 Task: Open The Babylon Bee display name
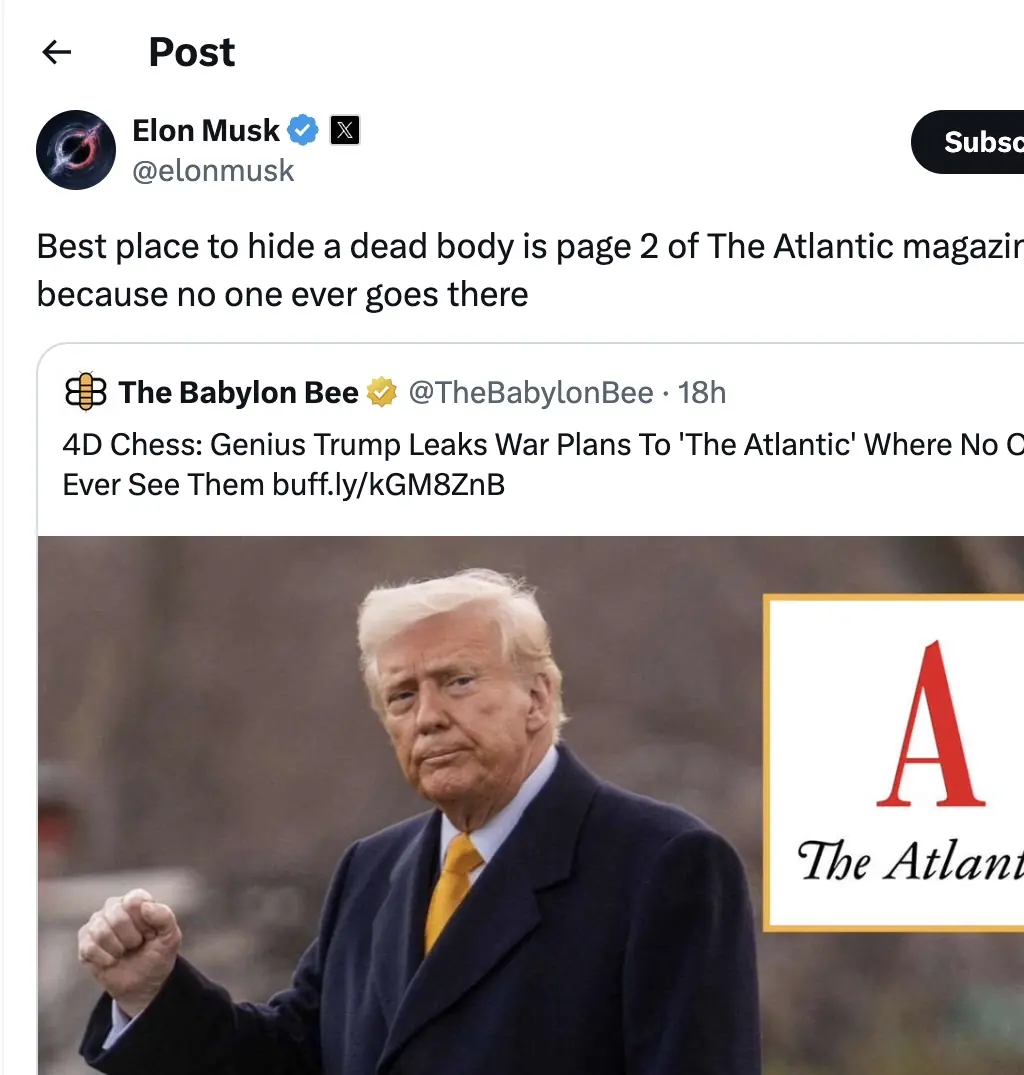tap(239, 393)
